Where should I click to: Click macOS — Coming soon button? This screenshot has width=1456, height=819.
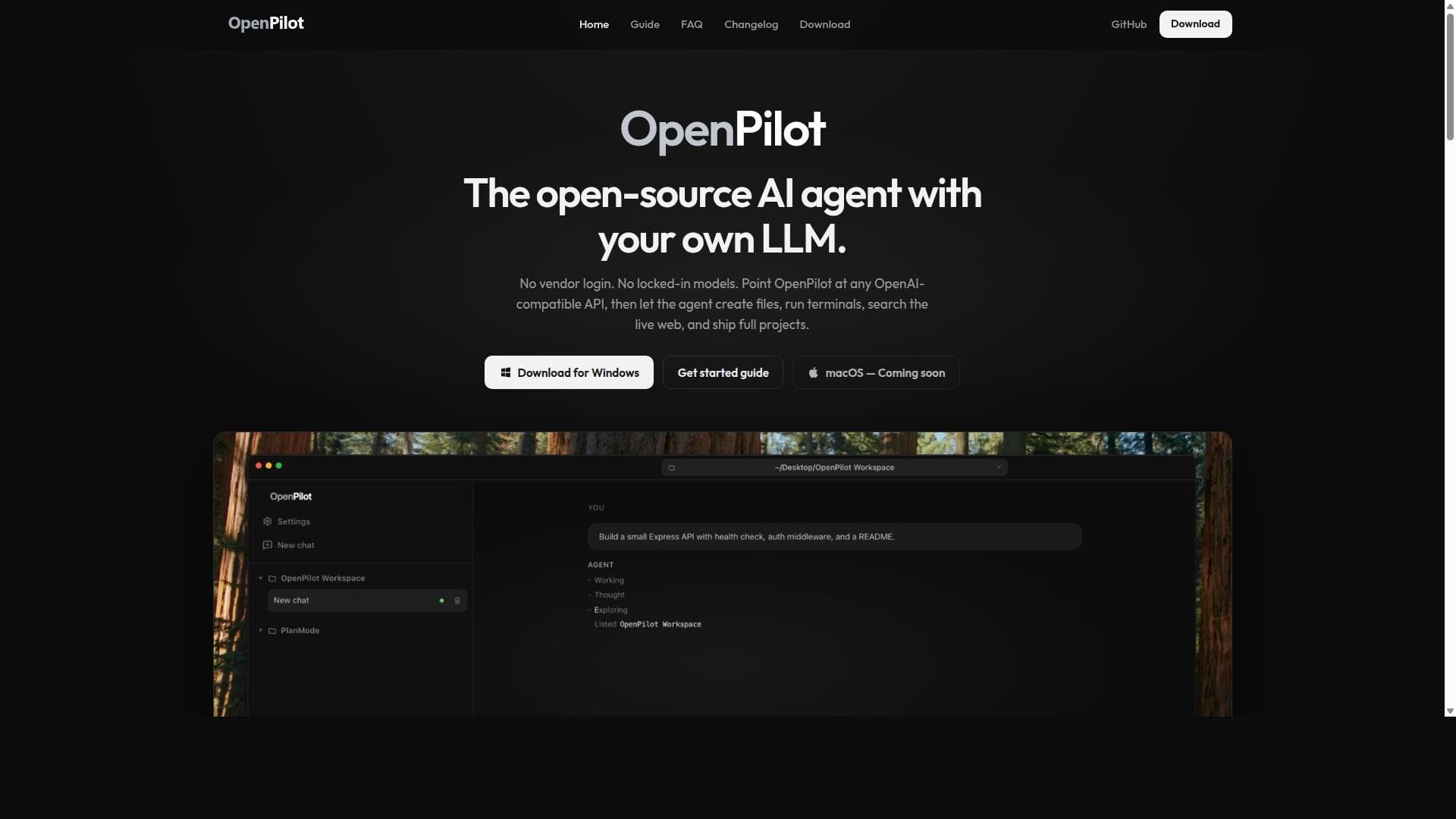coord(876,372)
